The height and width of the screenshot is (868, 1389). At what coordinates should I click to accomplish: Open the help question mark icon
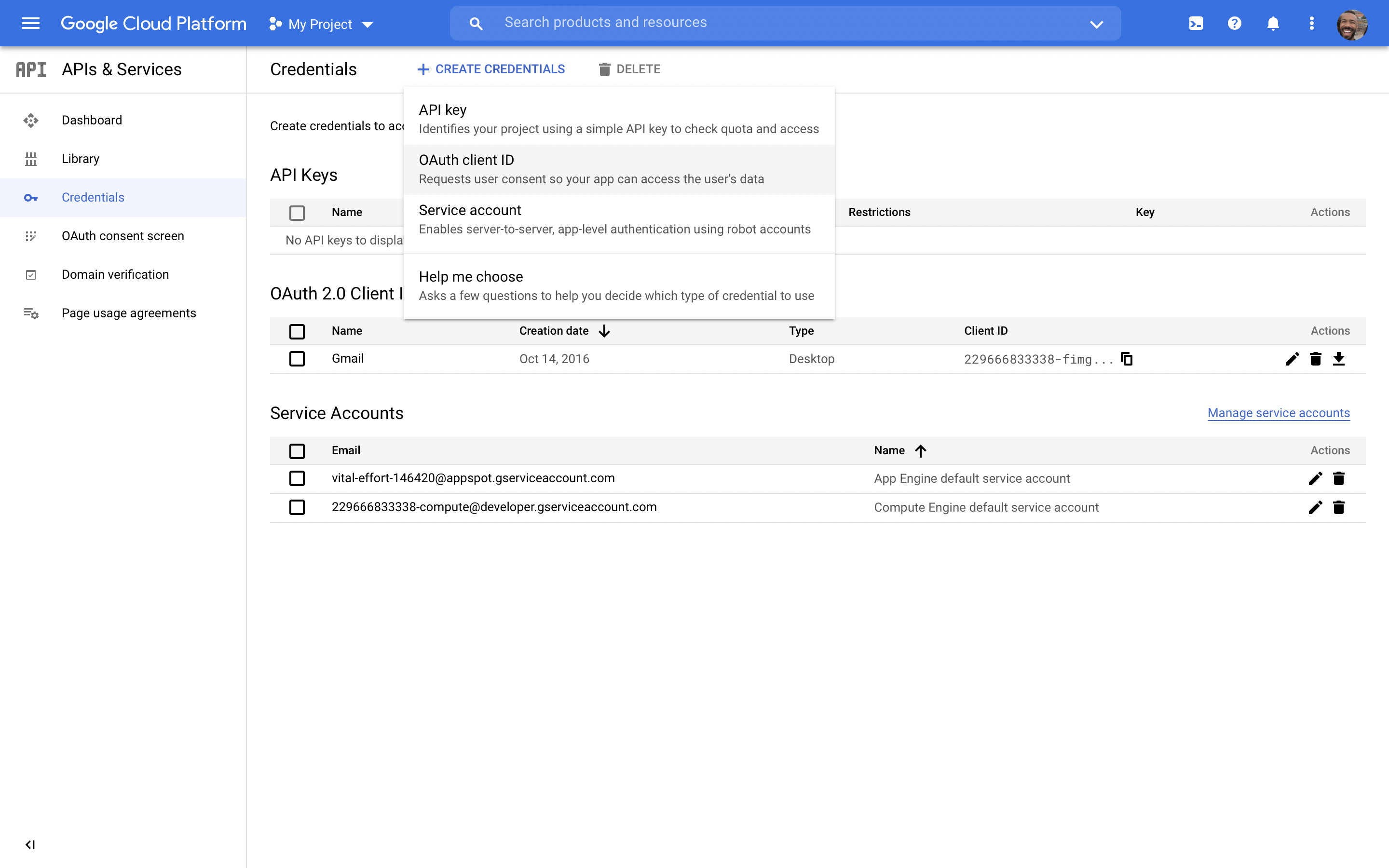click(1234, 24)
